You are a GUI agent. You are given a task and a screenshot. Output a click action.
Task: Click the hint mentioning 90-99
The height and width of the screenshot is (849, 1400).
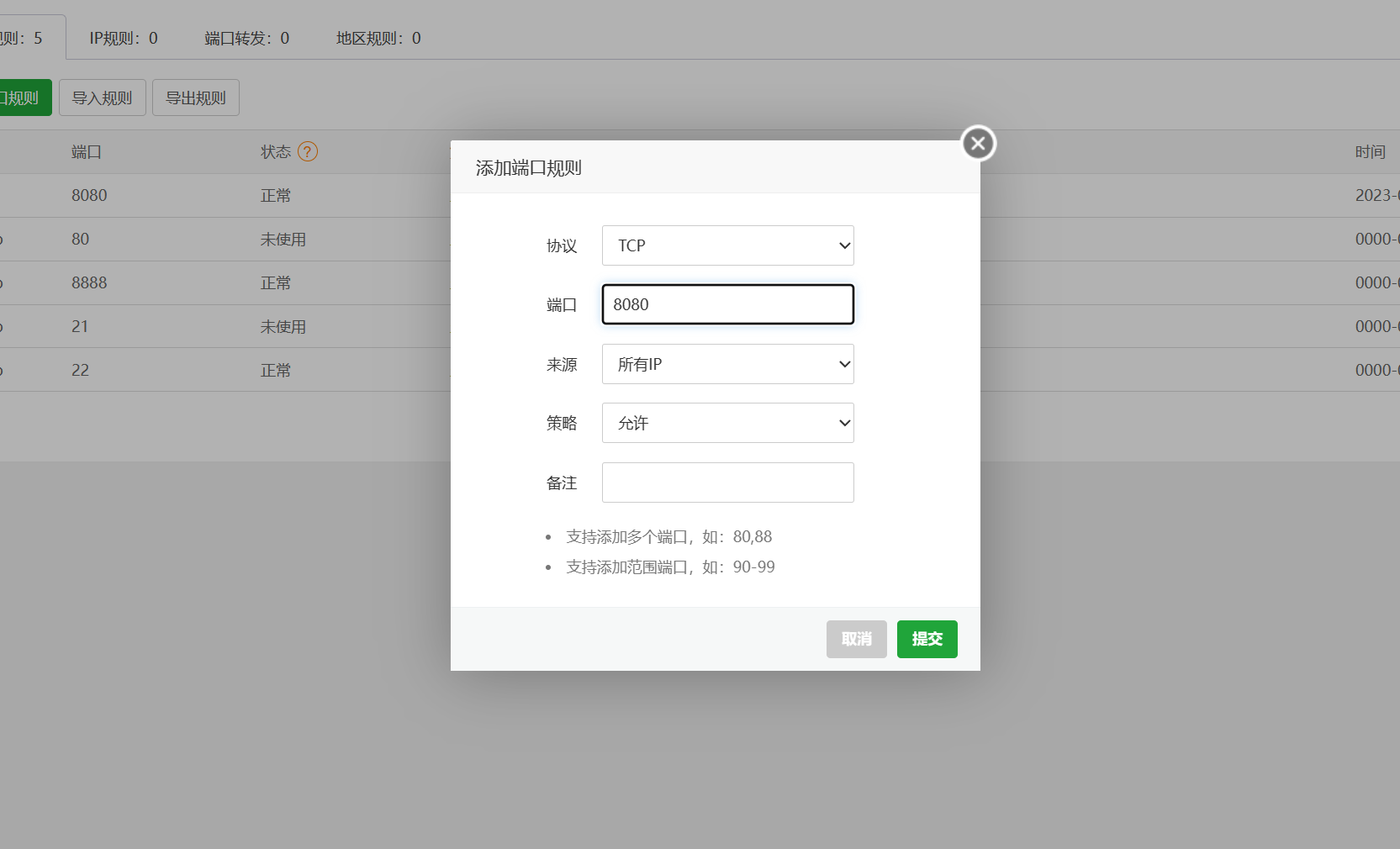(x=671, y=567)
